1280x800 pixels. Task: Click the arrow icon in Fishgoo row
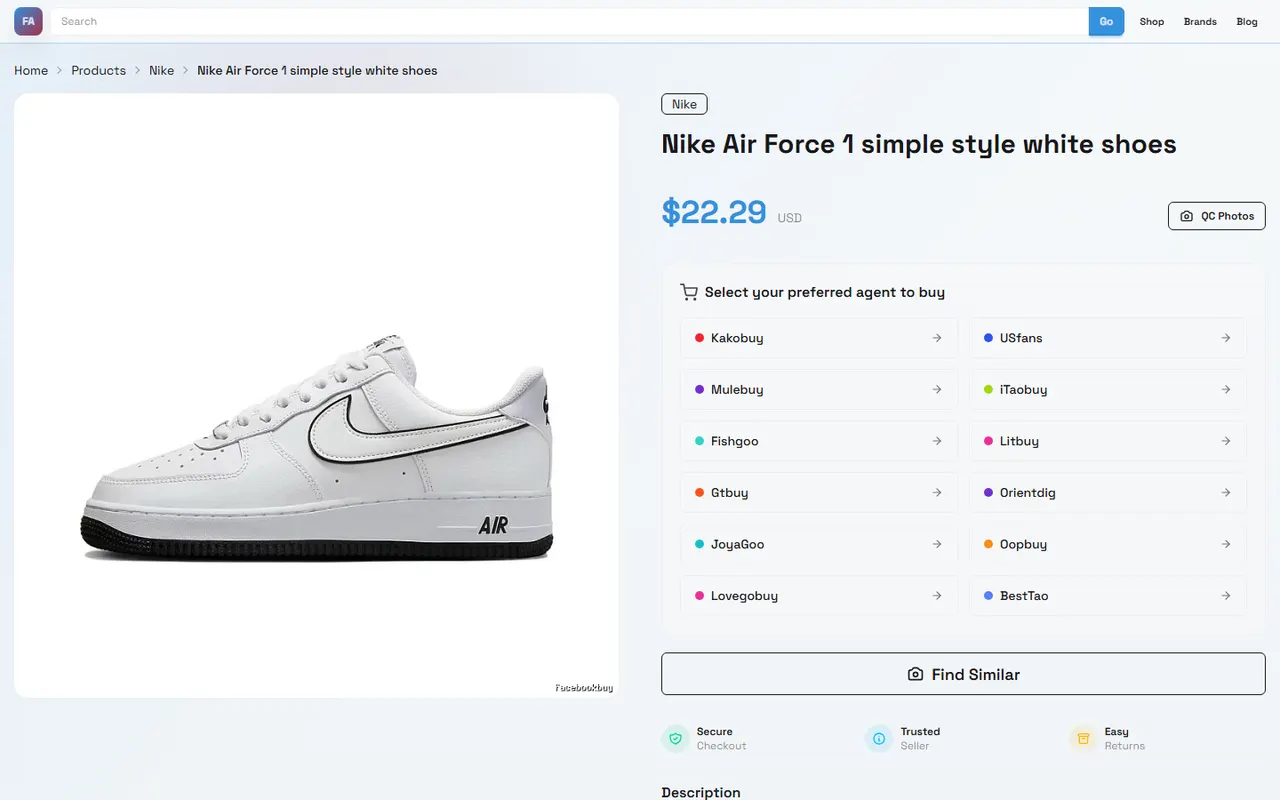click(x=937, y=441)
